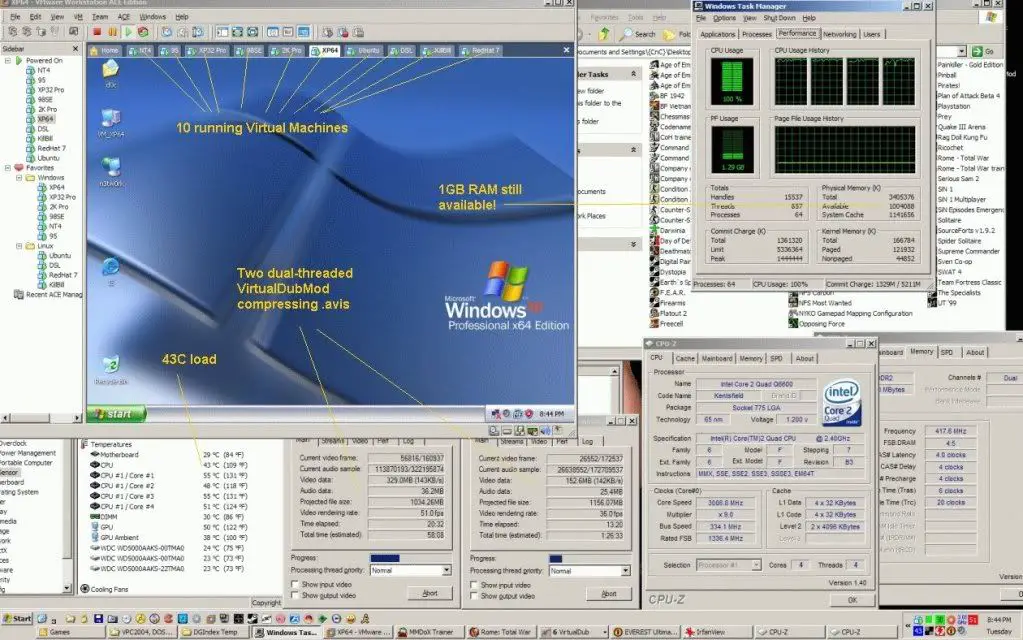Select the VM_XP64 computer icon on guest desktop
Screen dimensions: 1023x640
click(x=111, y=123)
